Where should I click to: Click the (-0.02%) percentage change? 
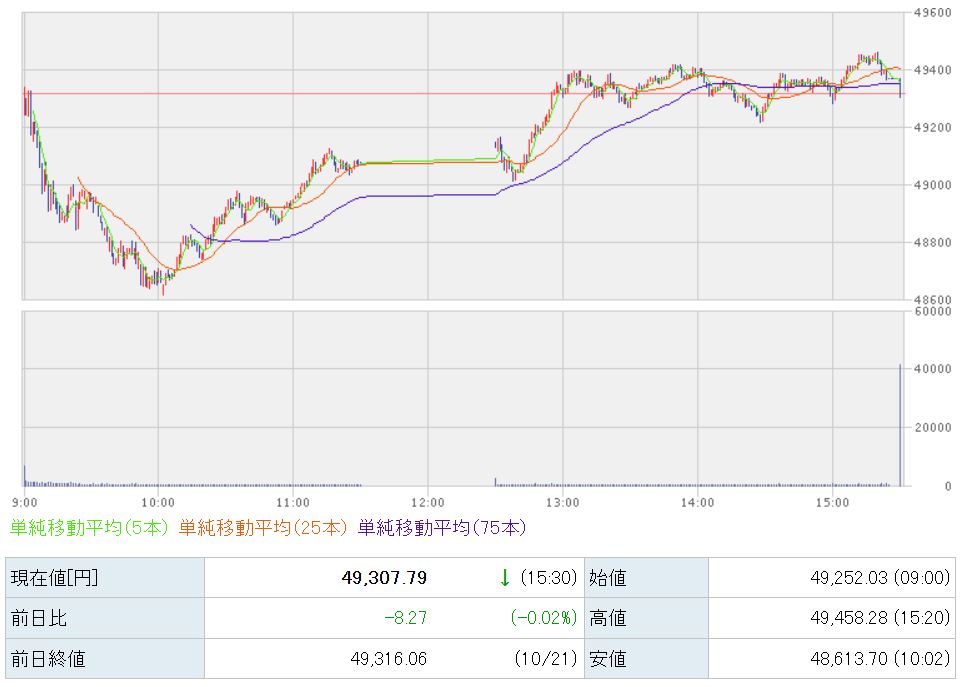544,619
